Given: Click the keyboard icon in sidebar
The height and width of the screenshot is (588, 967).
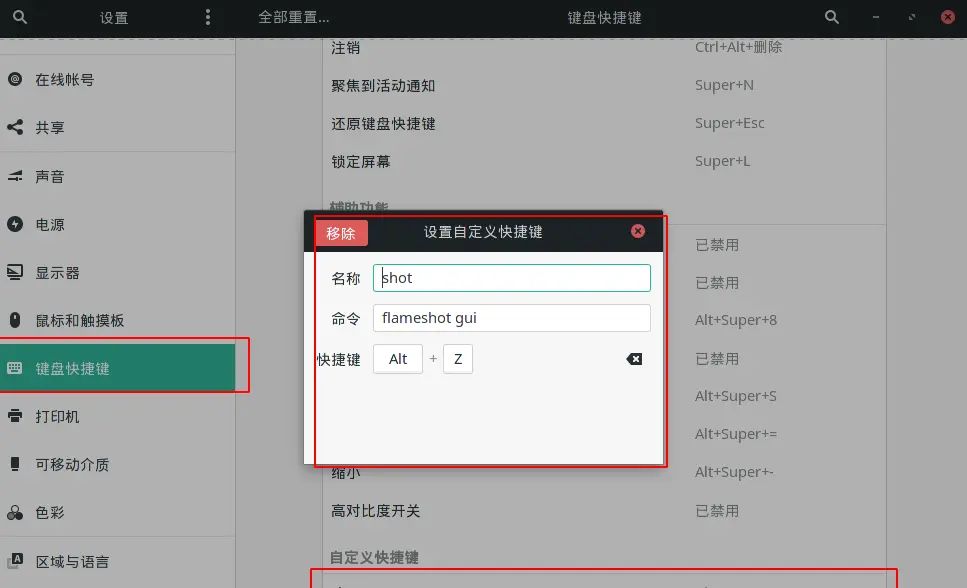Looking at the screenshot, I should pyautogui.click(x=15, y=368).
